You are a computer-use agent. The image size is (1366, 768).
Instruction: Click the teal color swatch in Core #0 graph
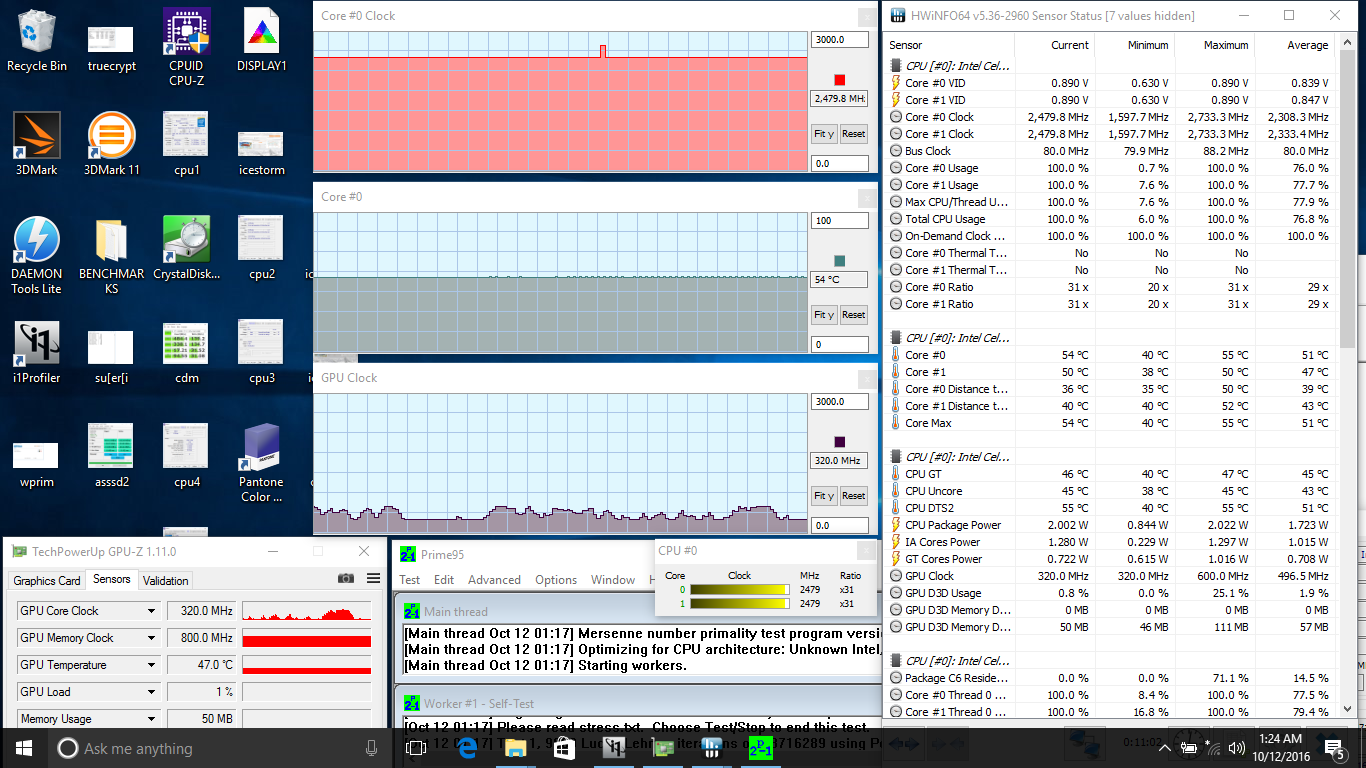(840, 261)
